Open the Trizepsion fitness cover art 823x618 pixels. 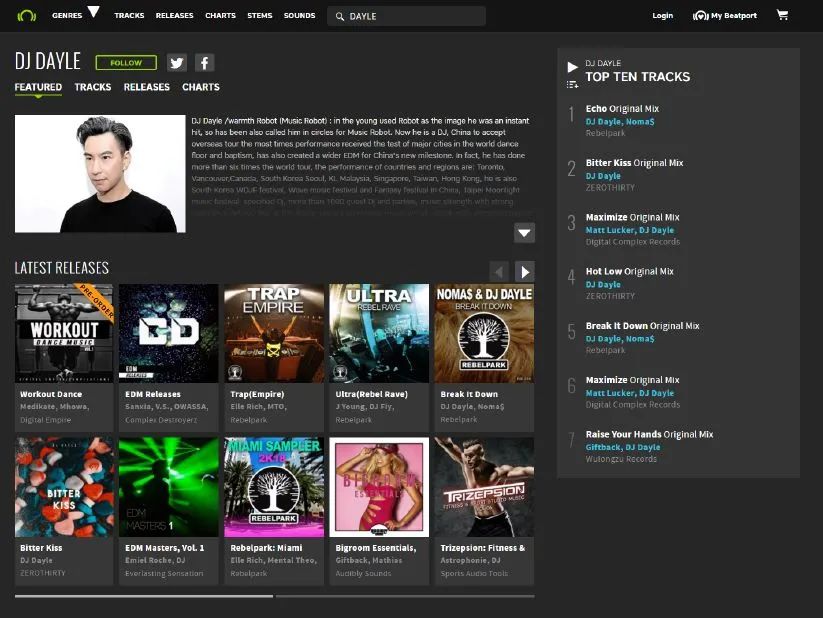click(484, 487)
